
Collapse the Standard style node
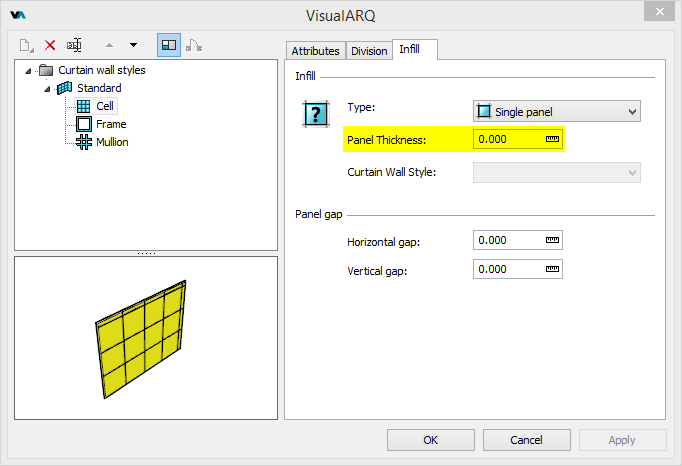click(47, 89)
